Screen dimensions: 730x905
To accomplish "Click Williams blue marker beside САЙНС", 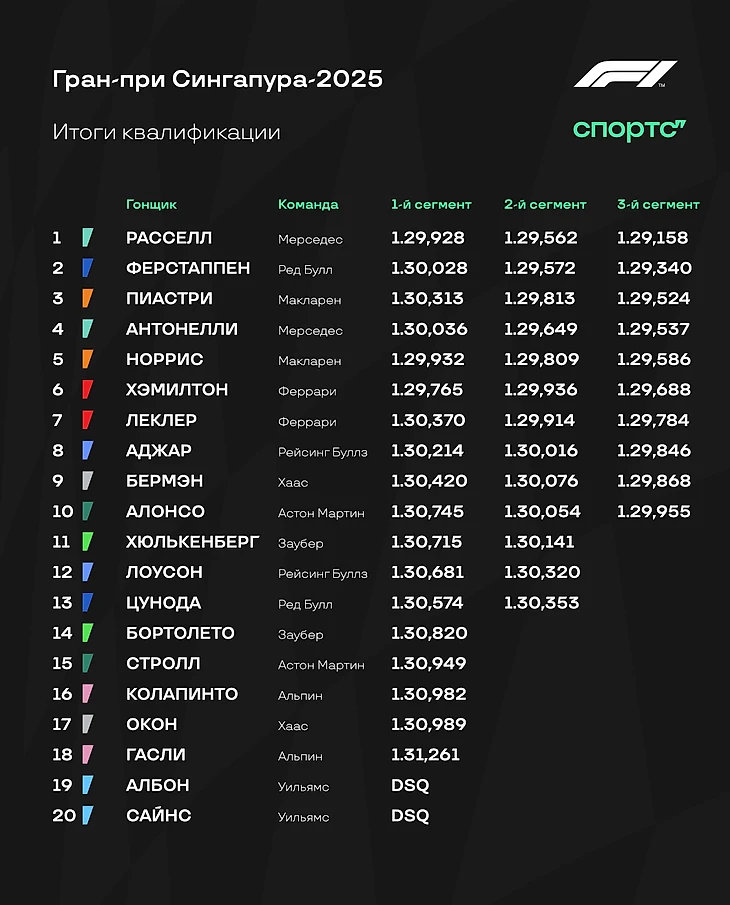I will [88, 815].
